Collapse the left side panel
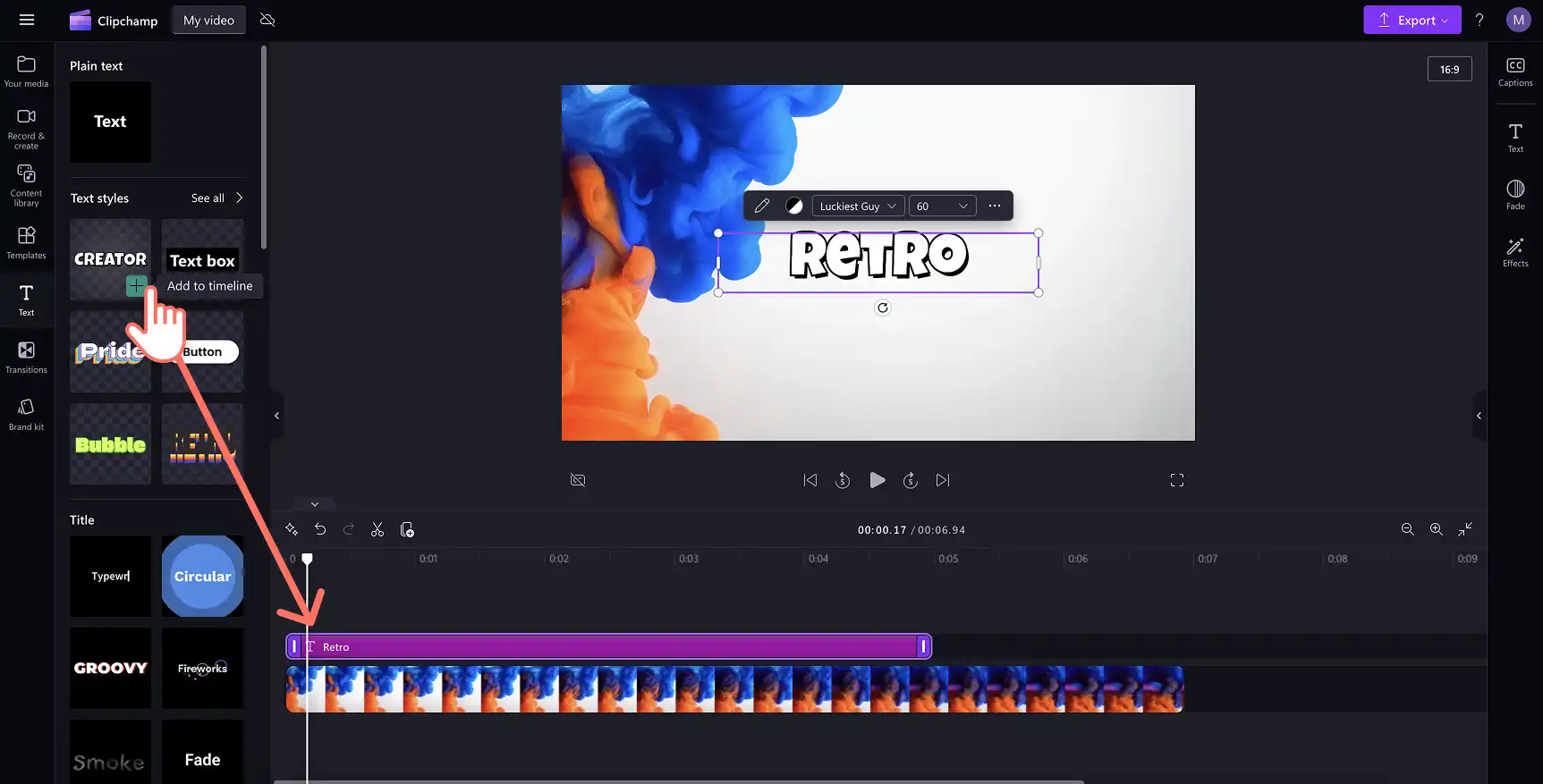The width and height of the screenshot is (1543, 784). coord(276,416)
